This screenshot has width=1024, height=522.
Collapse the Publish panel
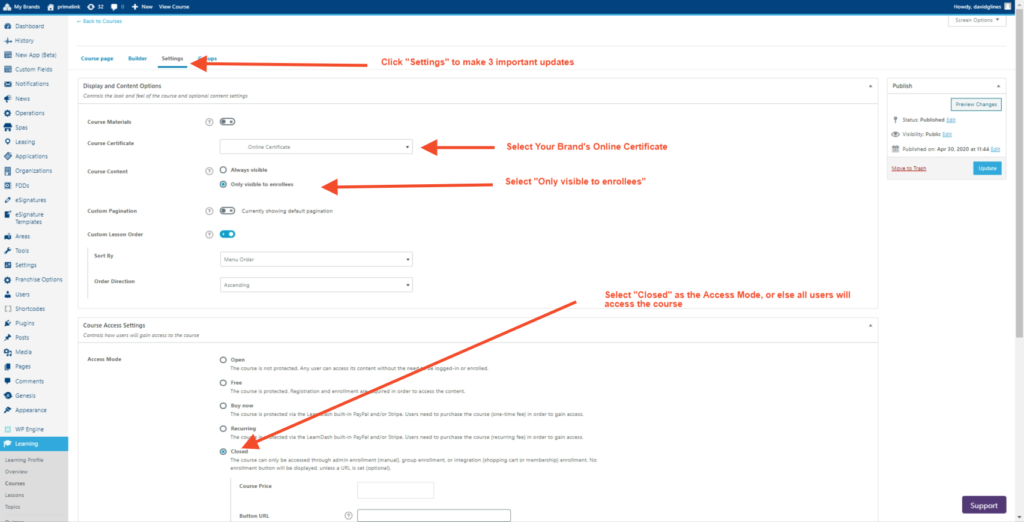tap(998, 86)
